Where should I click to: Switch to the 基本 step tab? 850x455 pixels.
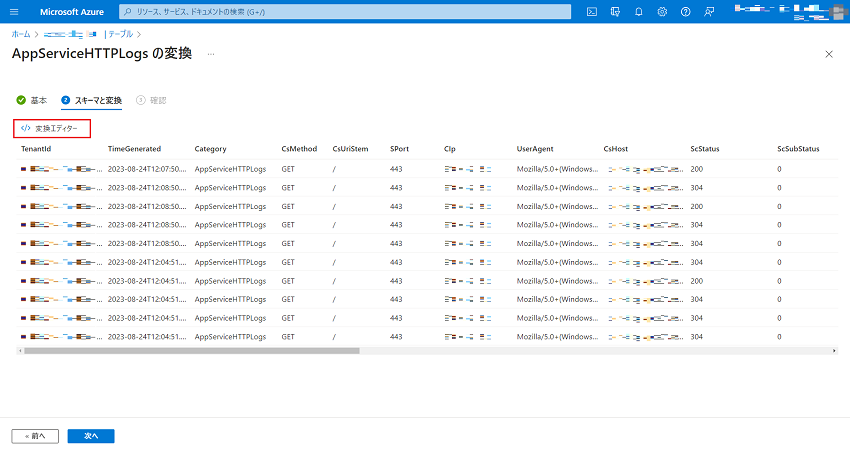[x=32, y=100]
